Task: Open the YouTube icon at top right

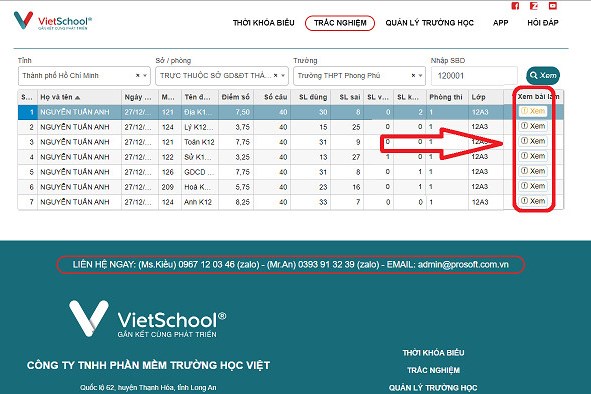Action: click(553, 6)
